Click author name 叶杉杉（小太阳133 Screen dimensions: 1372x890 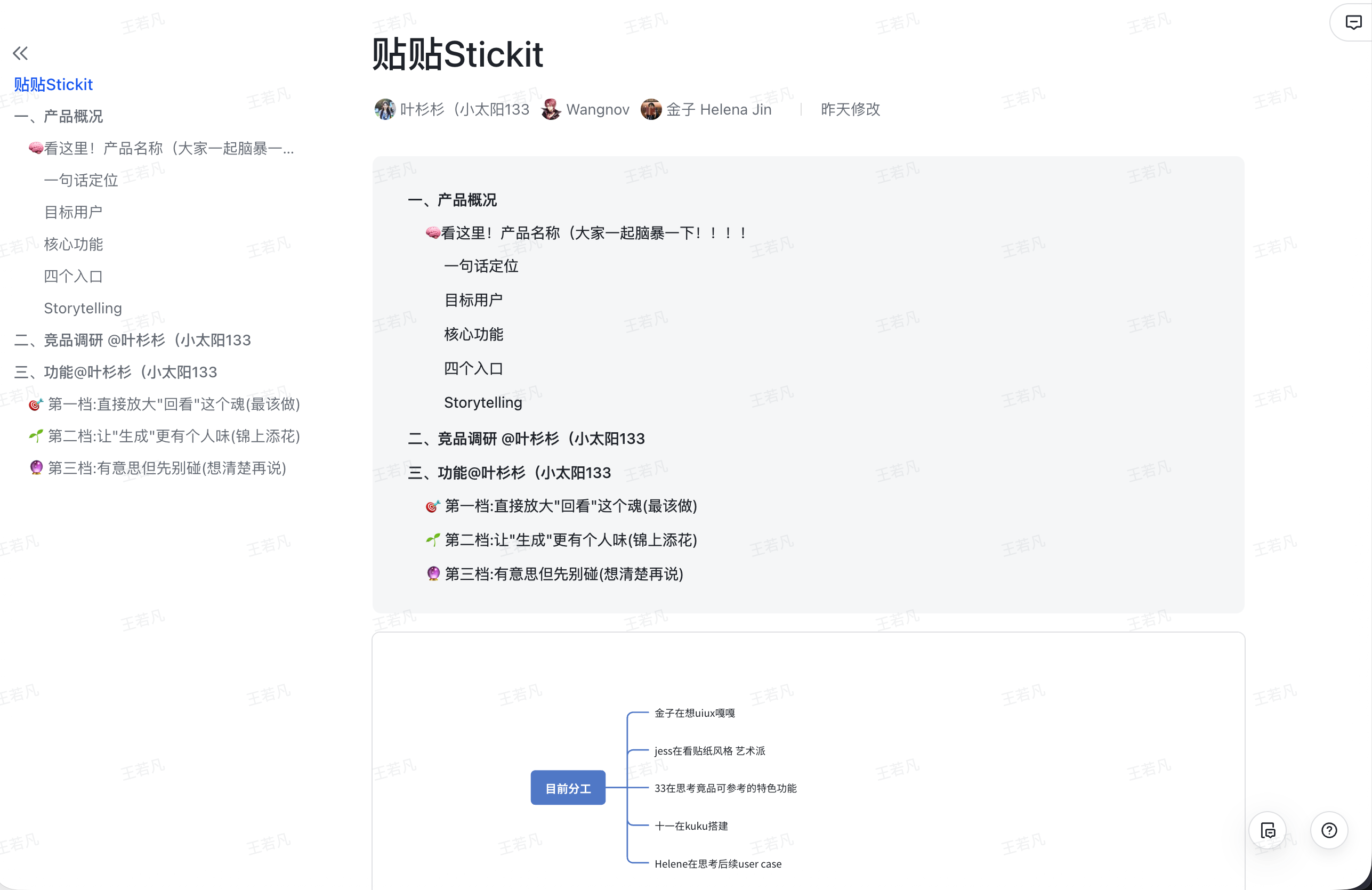465,109
